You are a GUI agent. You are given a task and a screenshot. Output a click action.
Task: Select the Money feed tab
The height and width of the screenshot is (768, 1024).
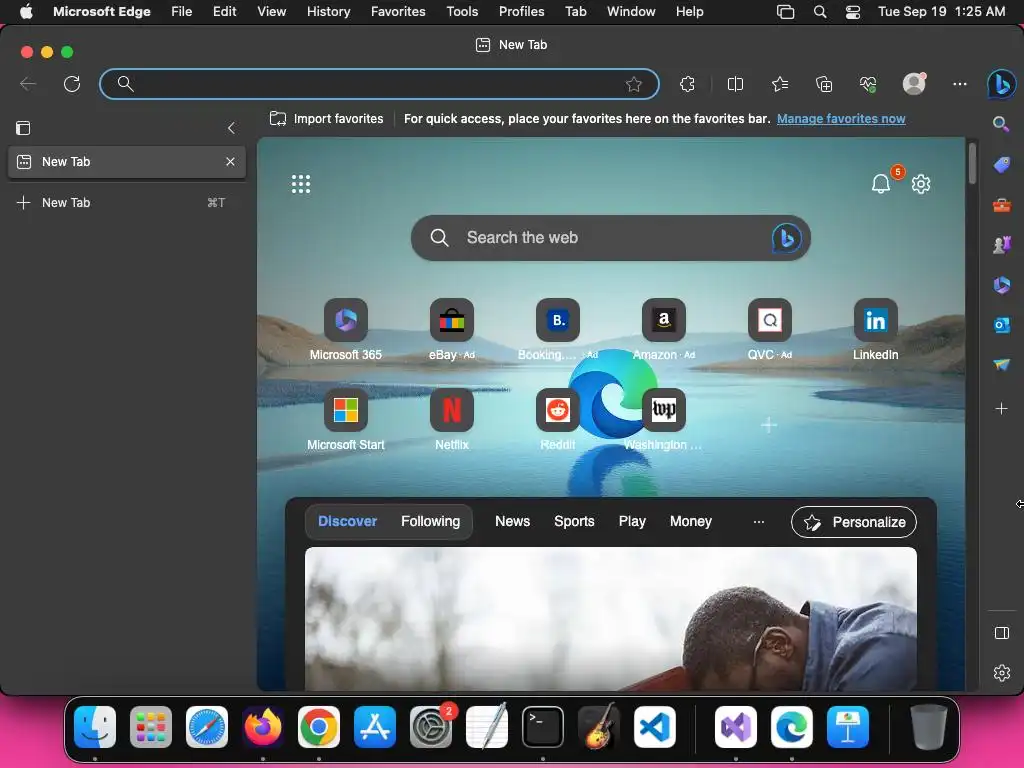690,521
